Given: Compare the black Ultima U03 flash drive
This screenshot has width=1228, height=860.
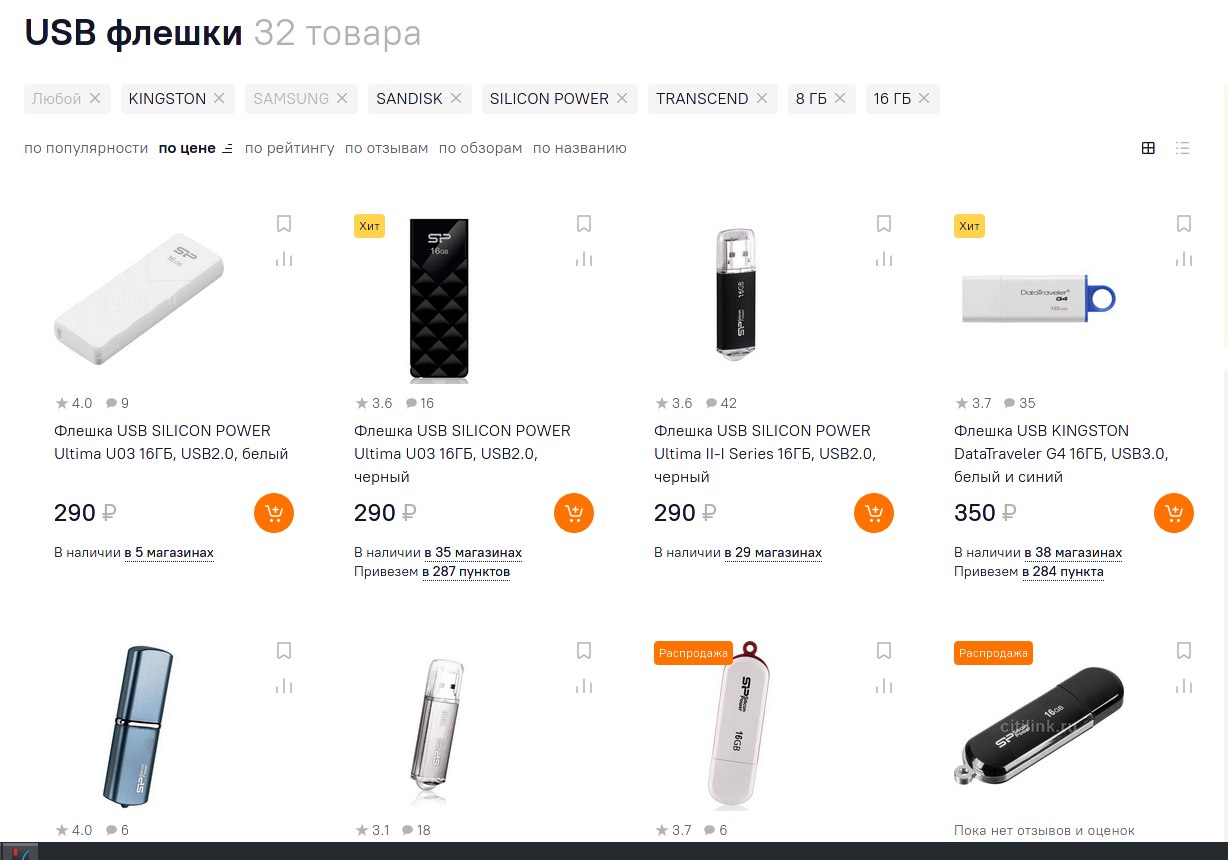Looking at the screenshot, I should (x=584, y=259).
